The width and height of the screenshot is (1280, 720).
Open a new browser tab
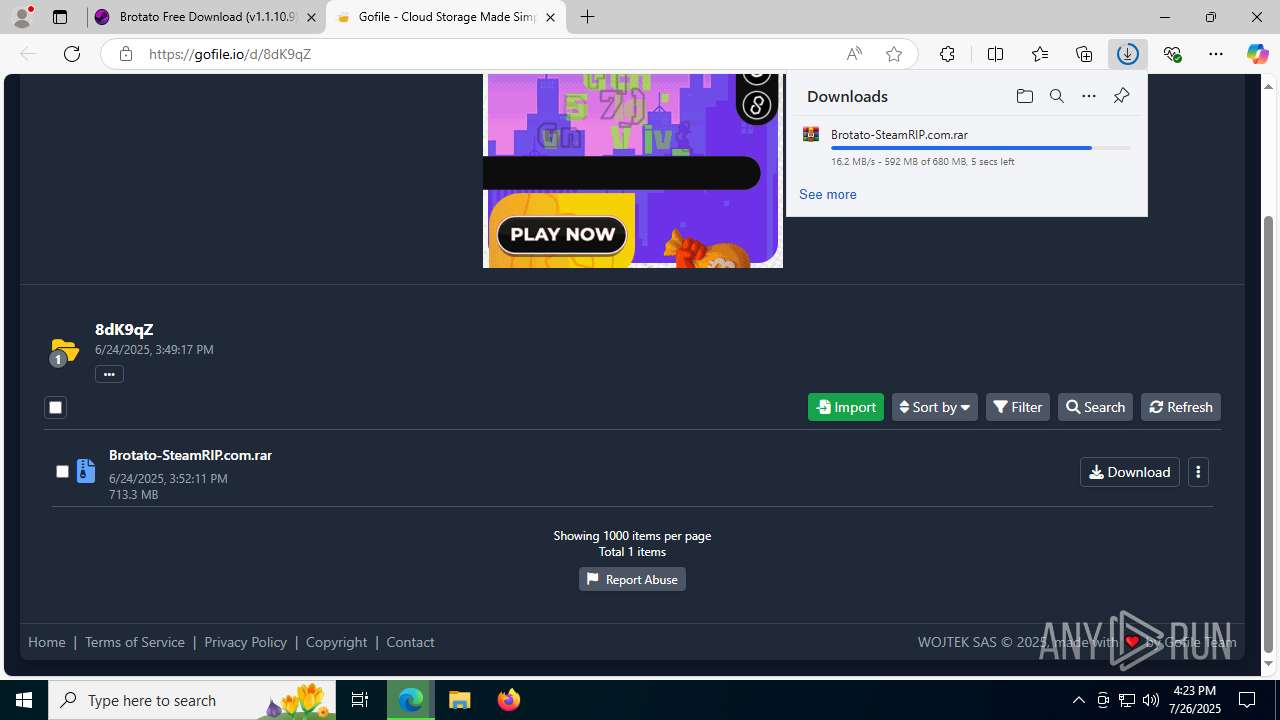click(588, 17)
